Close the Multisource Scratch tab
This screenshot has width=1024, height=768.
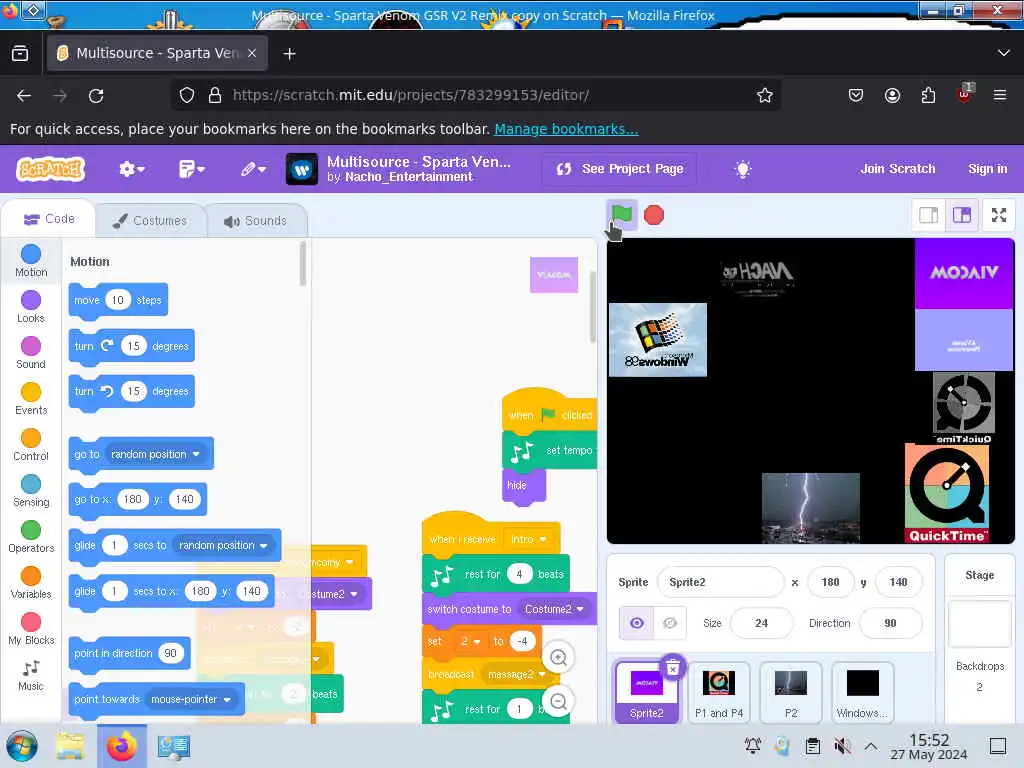252,54
